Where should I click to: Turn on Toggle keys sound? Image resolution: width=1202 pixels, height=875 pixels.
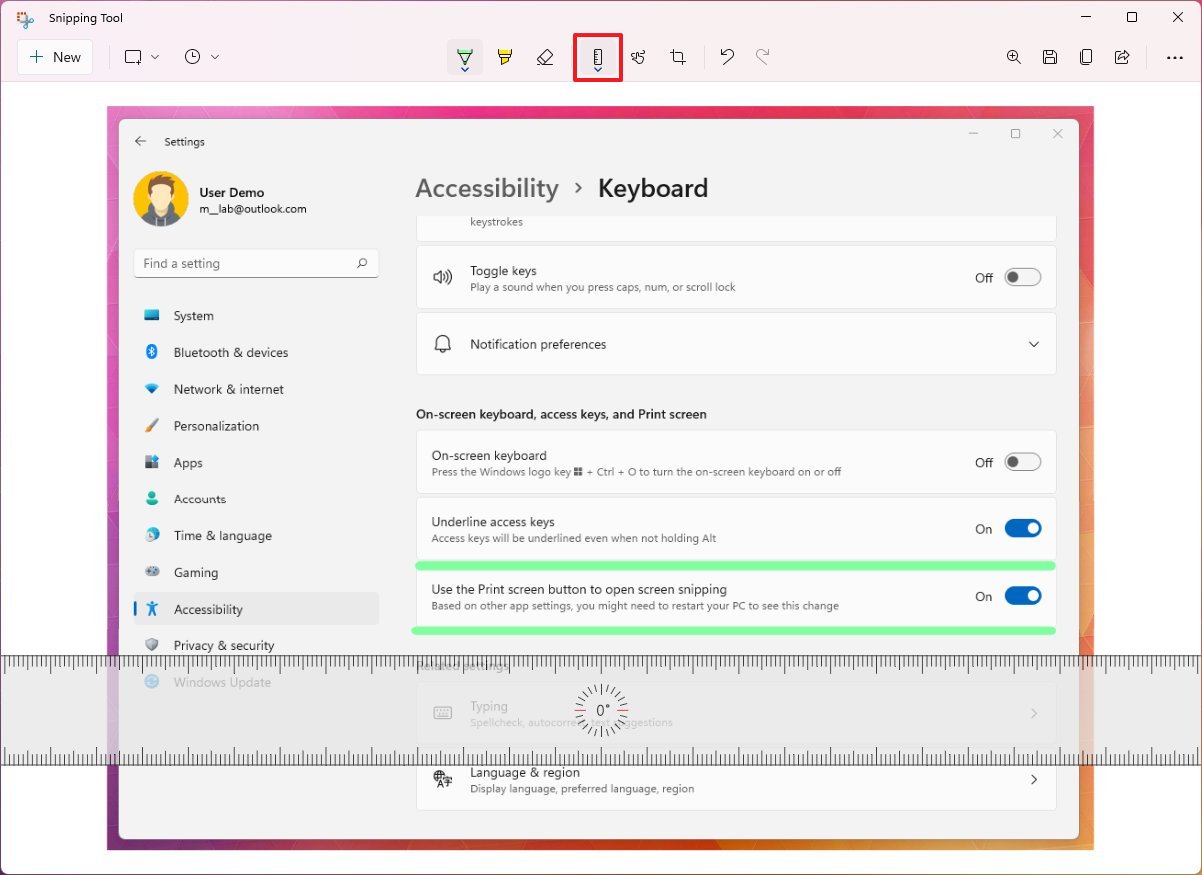[x=1022, y=277]
